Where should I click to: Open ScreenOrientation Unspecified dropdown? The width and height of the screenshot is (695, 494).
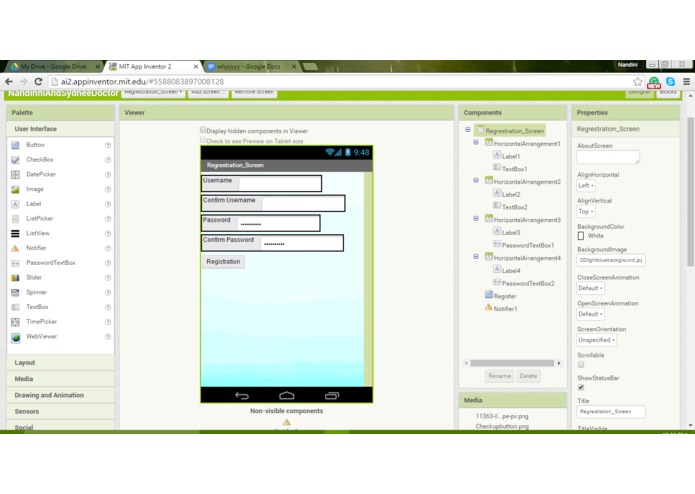pos(597,340)
